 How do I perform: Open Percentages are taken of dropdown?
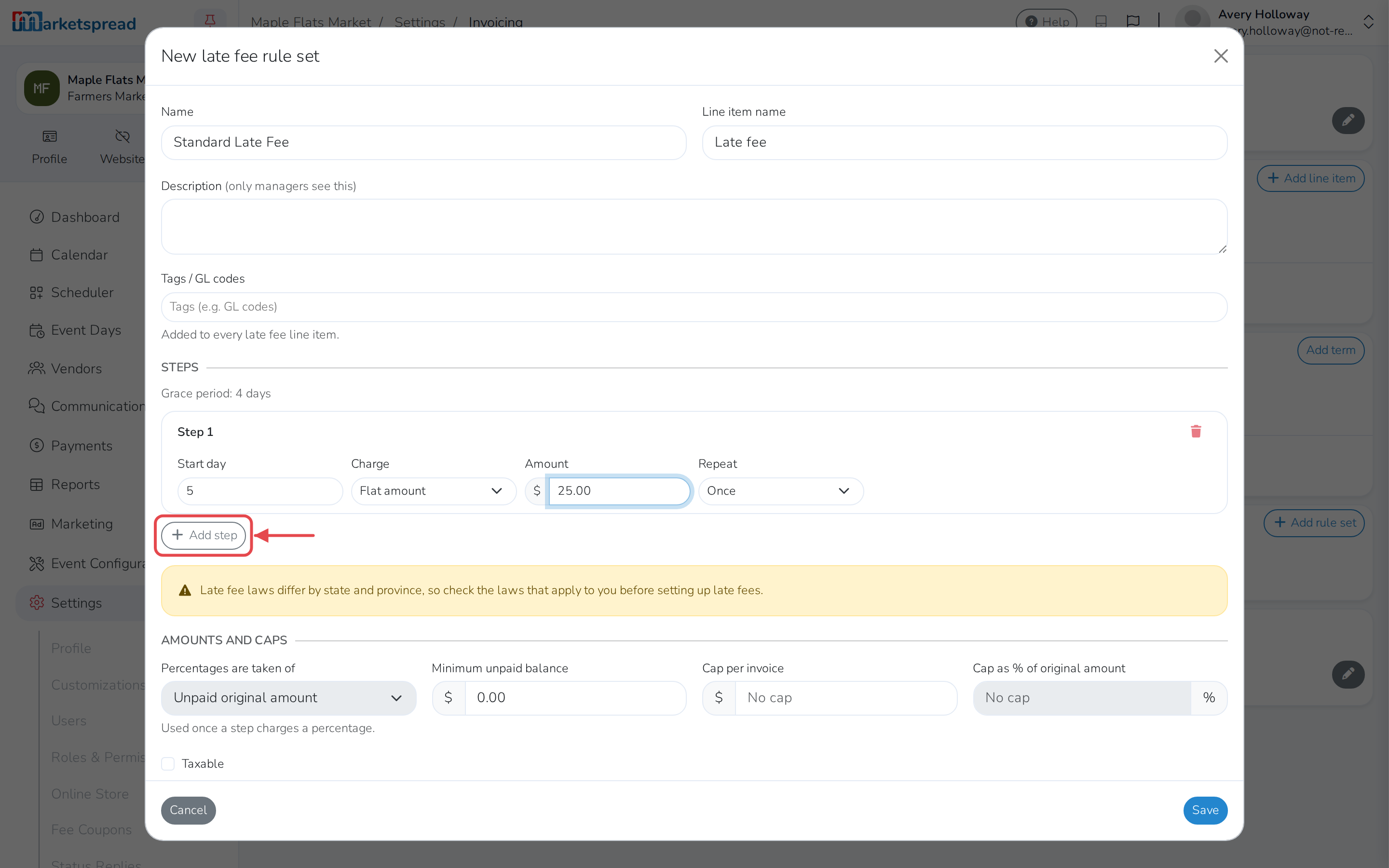[289, 698]
